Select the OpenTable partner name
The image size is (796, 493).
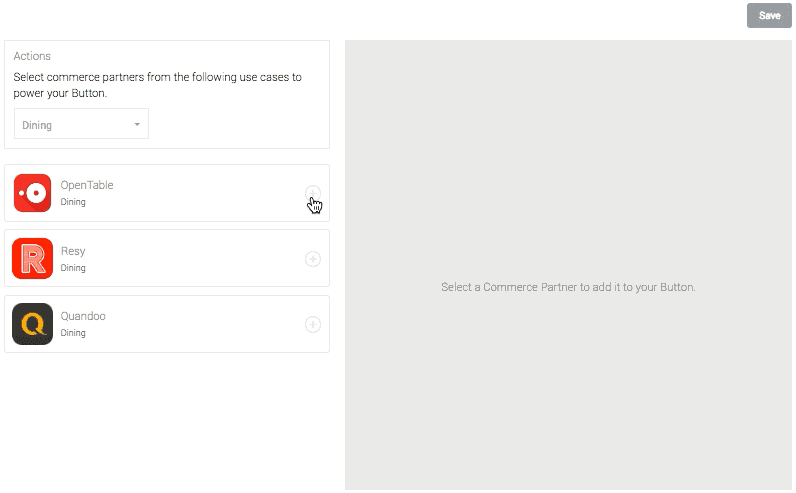click(x=87, y=185)
